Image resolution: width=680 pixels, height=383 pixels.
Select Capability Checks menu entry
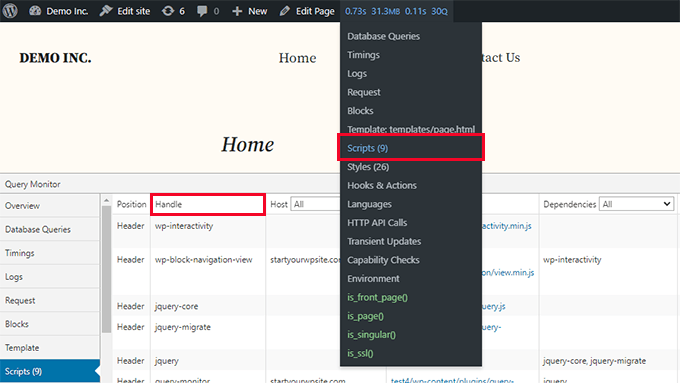tap(383, 260)
